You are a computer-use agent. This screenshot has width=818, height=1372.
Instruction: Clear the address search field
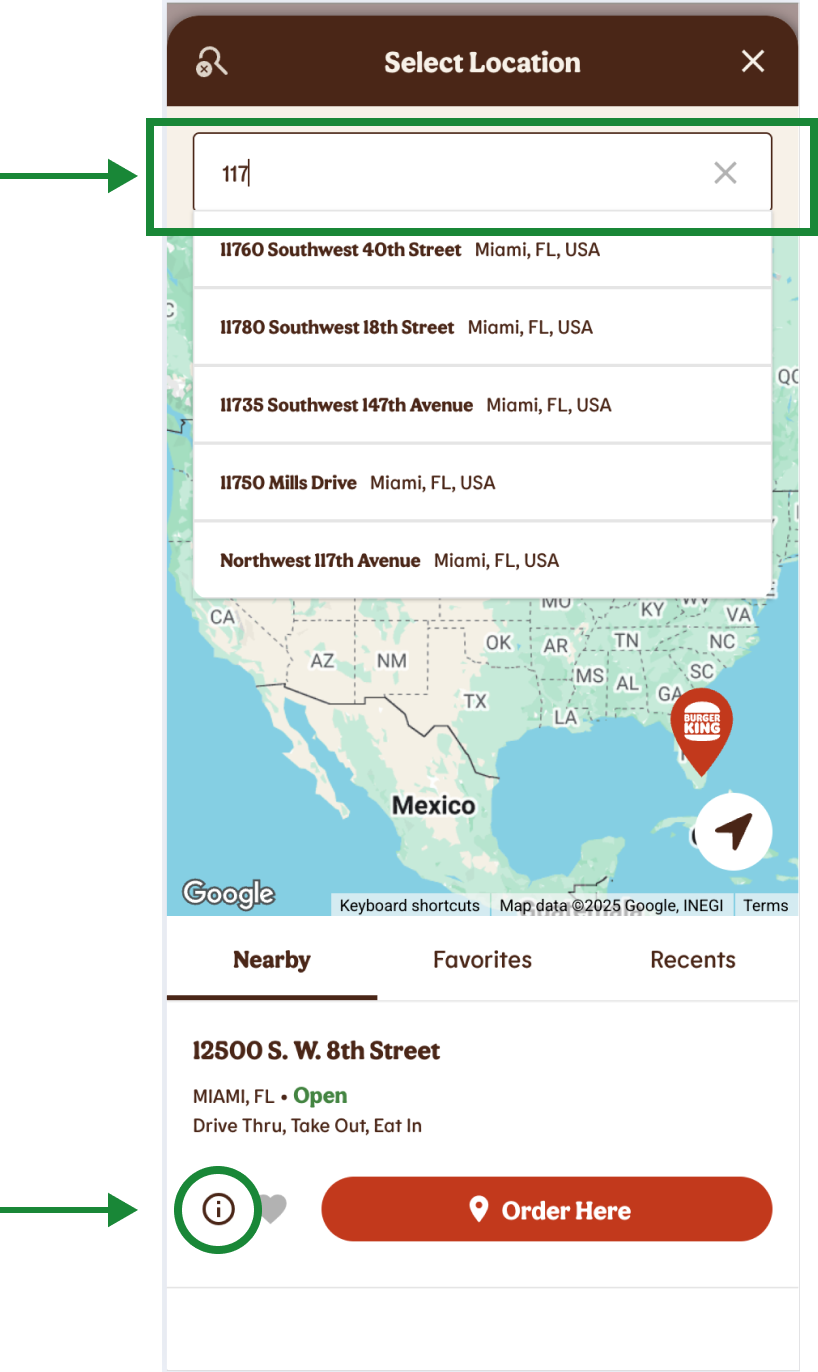coord(725,173)
